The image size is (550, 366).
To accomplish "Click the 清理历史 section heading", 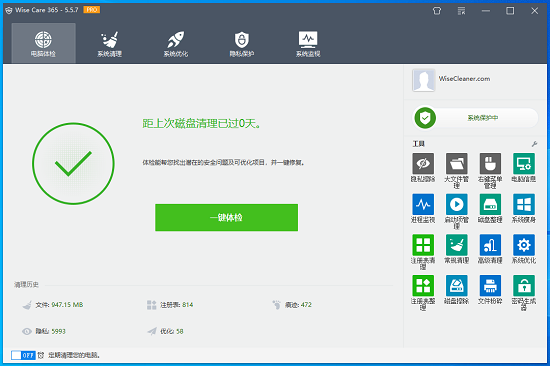I will point(26,285).
